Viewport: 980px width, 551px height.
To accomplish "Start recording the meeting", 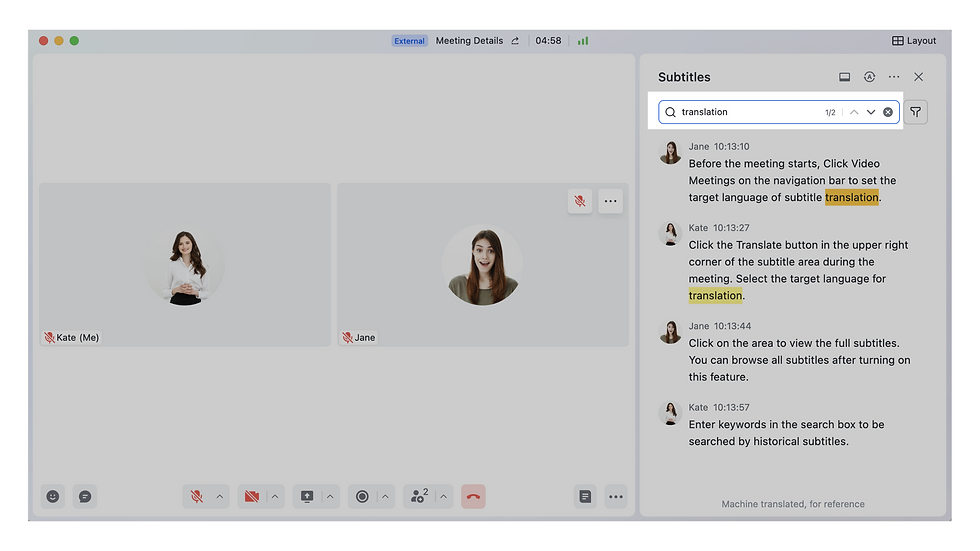I will click(362, 497).
